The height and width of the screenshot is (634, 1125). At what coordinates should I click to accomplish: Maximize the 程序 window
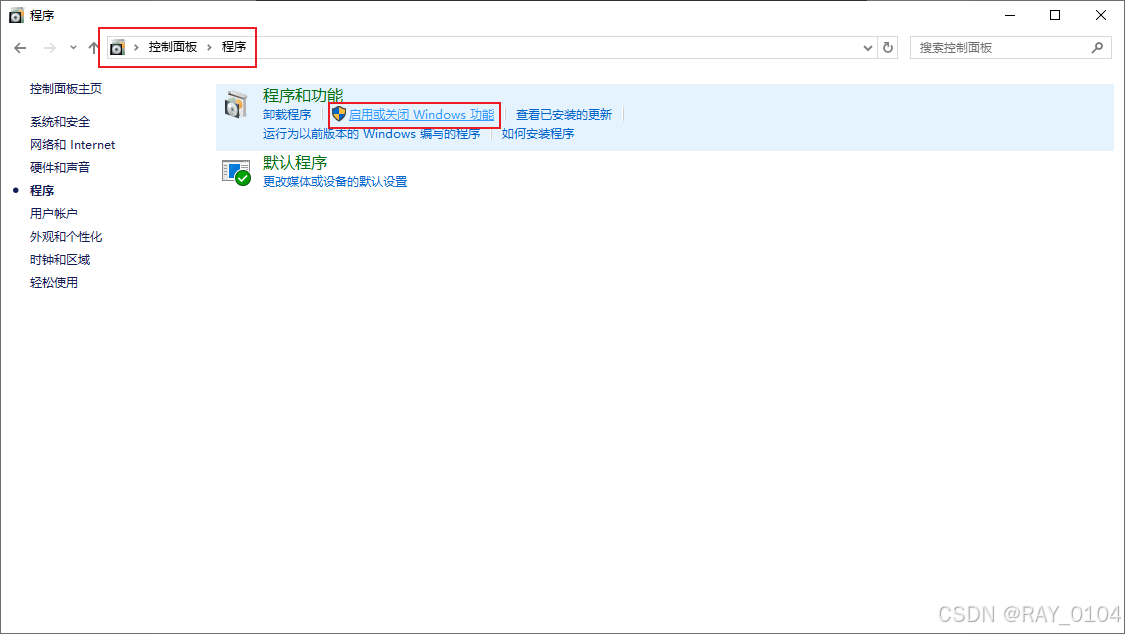1055,15
